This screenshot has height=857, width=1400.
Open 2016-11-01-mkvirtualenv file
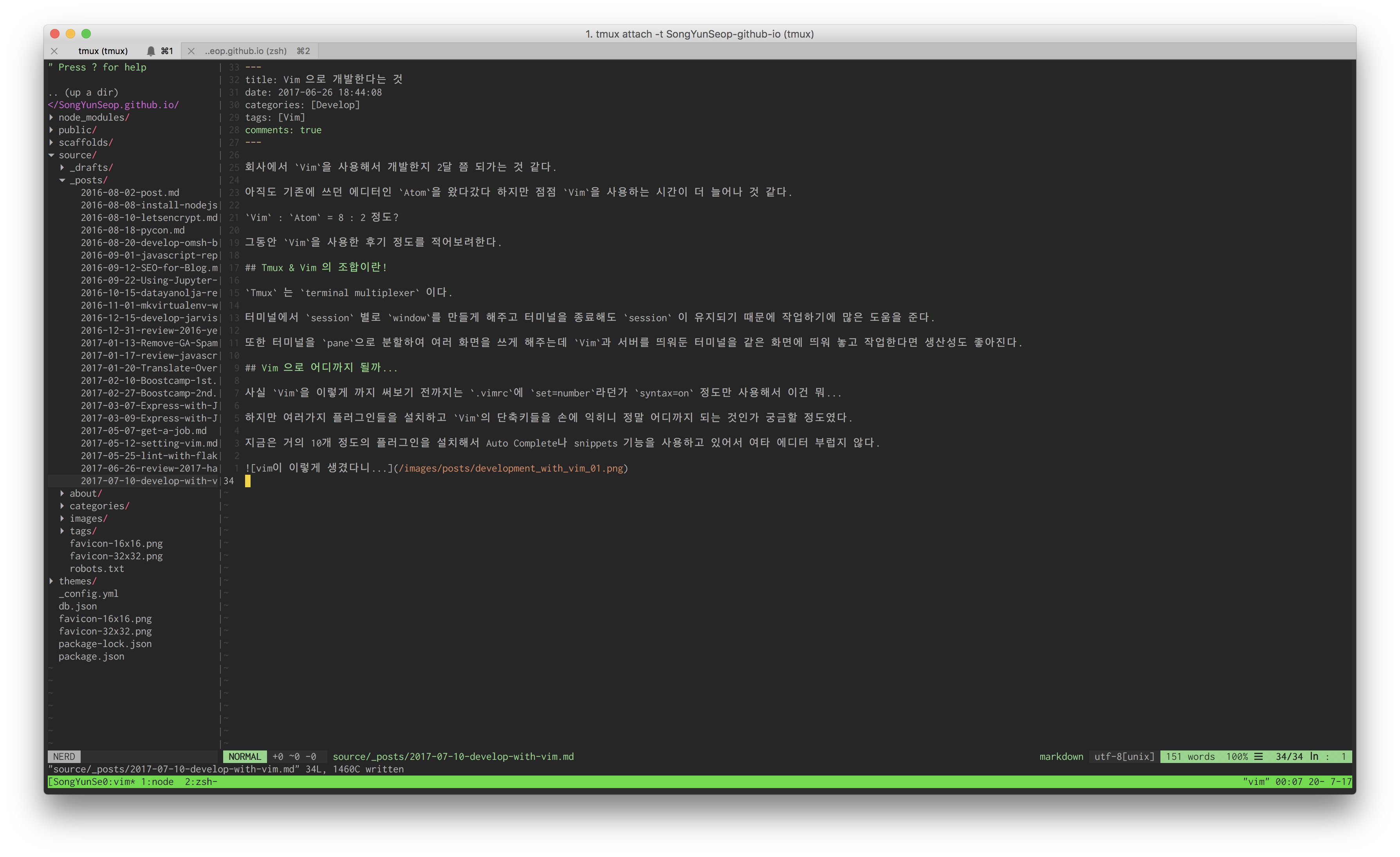(149, 305)
